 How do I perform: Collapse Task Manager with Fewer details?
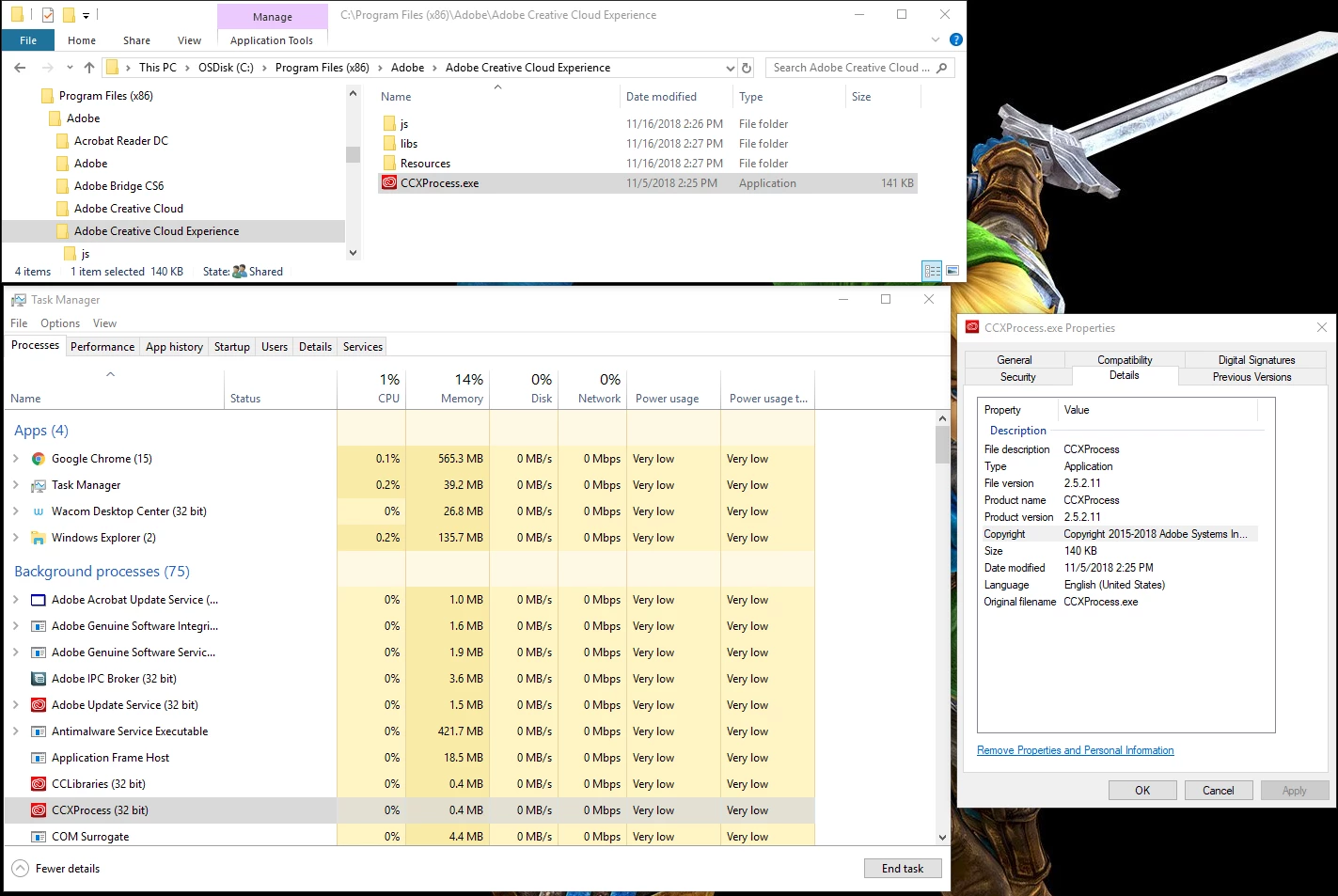[56, 869]
